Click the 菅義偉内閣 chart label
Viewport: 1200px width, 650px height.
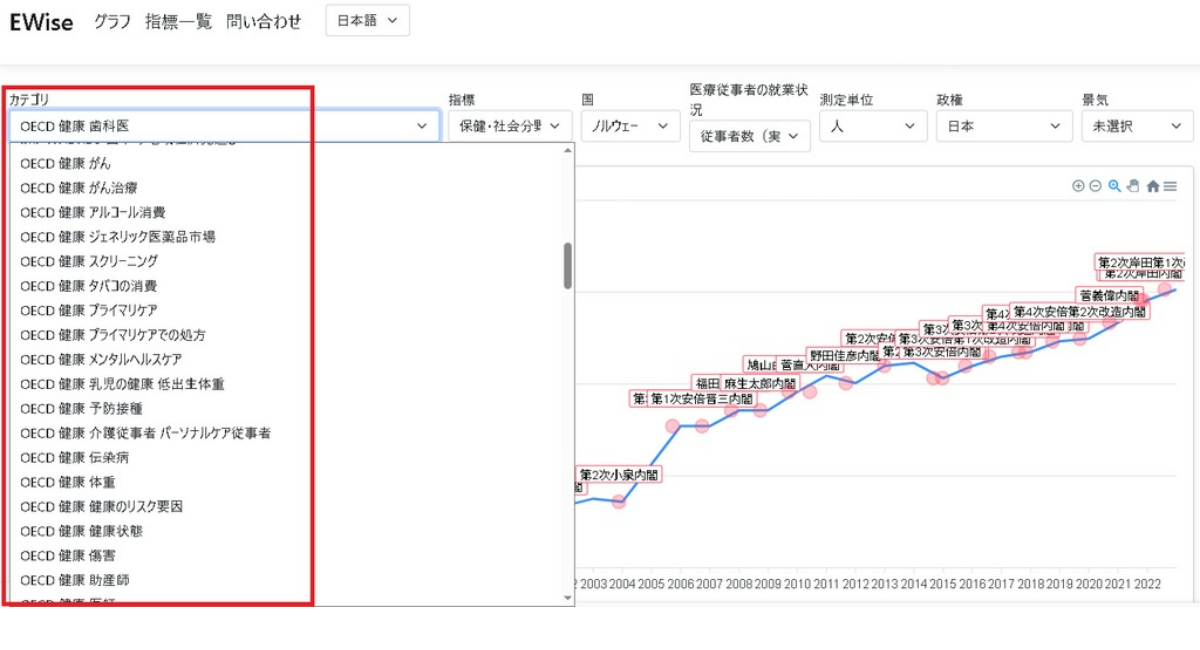(1109, 296)
